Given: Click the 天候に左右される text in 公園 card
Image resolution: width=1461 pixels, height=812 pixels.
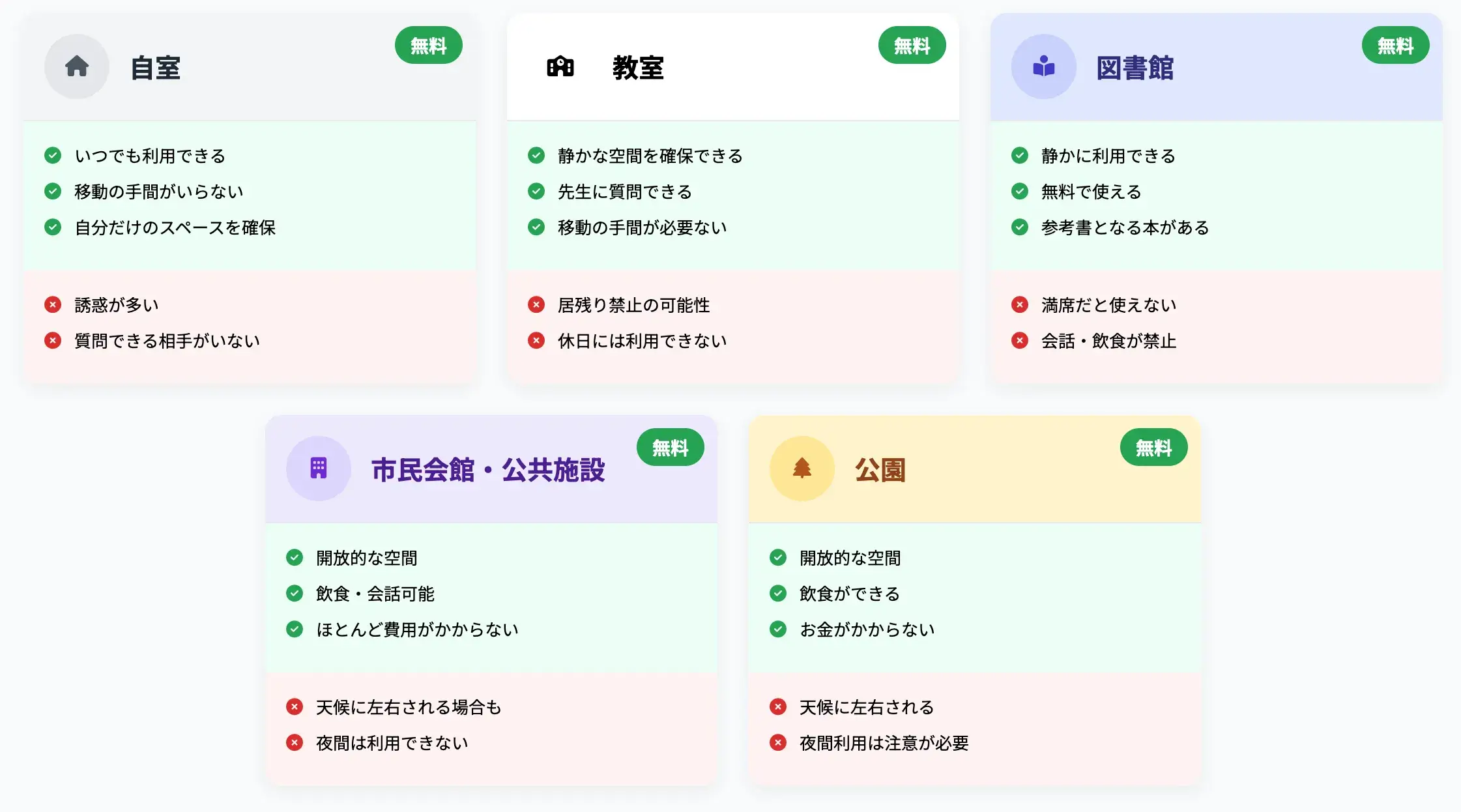Looking at the screenshot, I should coord(867,707).
